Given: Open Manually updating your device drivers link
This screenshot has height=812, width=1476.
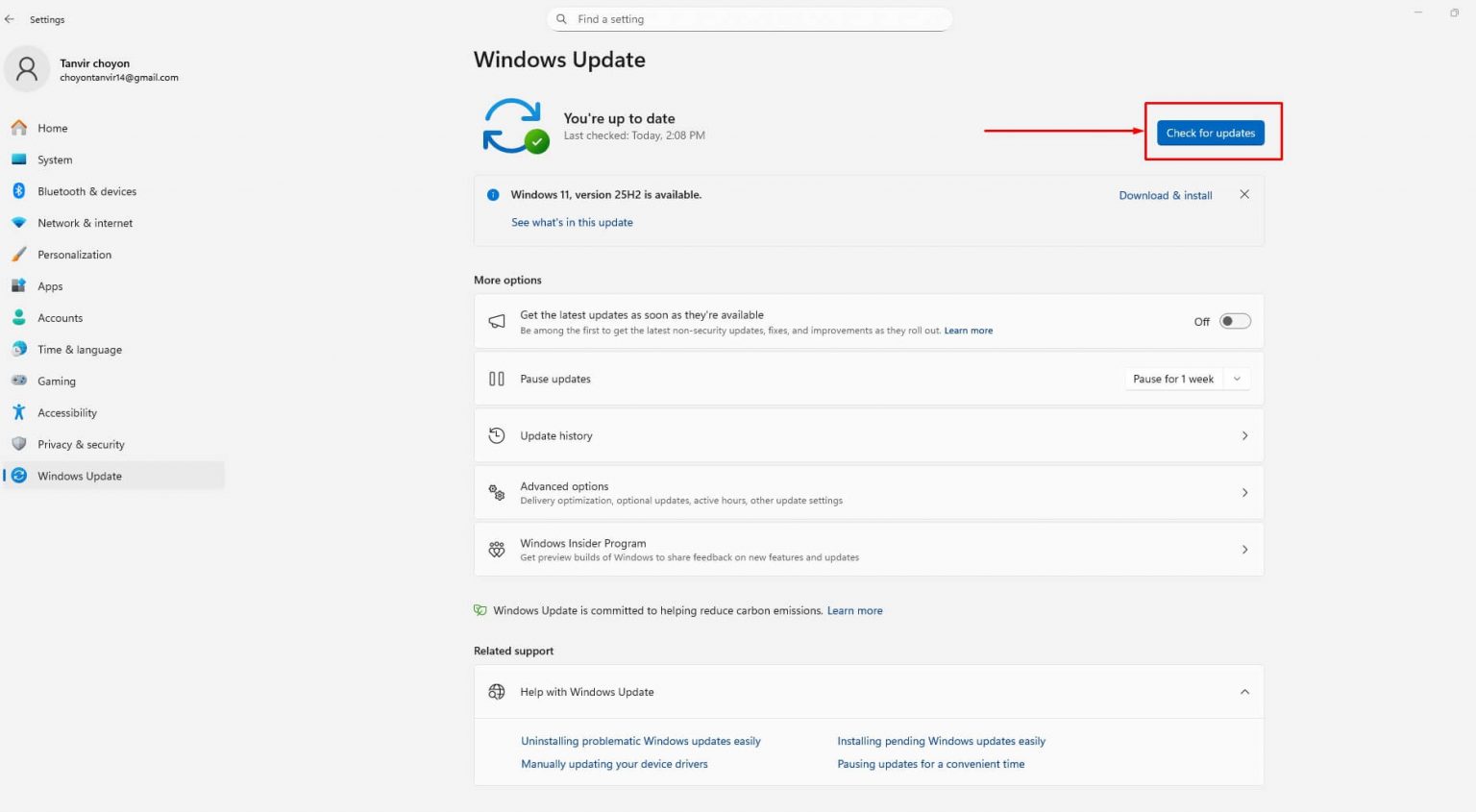Looking at the screenshot, I should click(614, 764).
